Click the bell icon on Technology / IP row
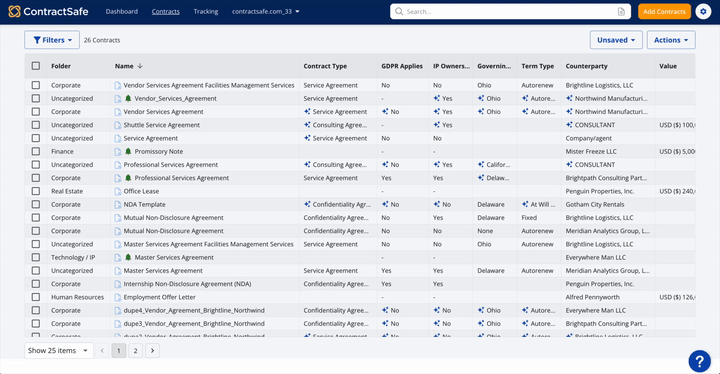The height and width of the screenshot is (374, 720). (x=128, y=257)
